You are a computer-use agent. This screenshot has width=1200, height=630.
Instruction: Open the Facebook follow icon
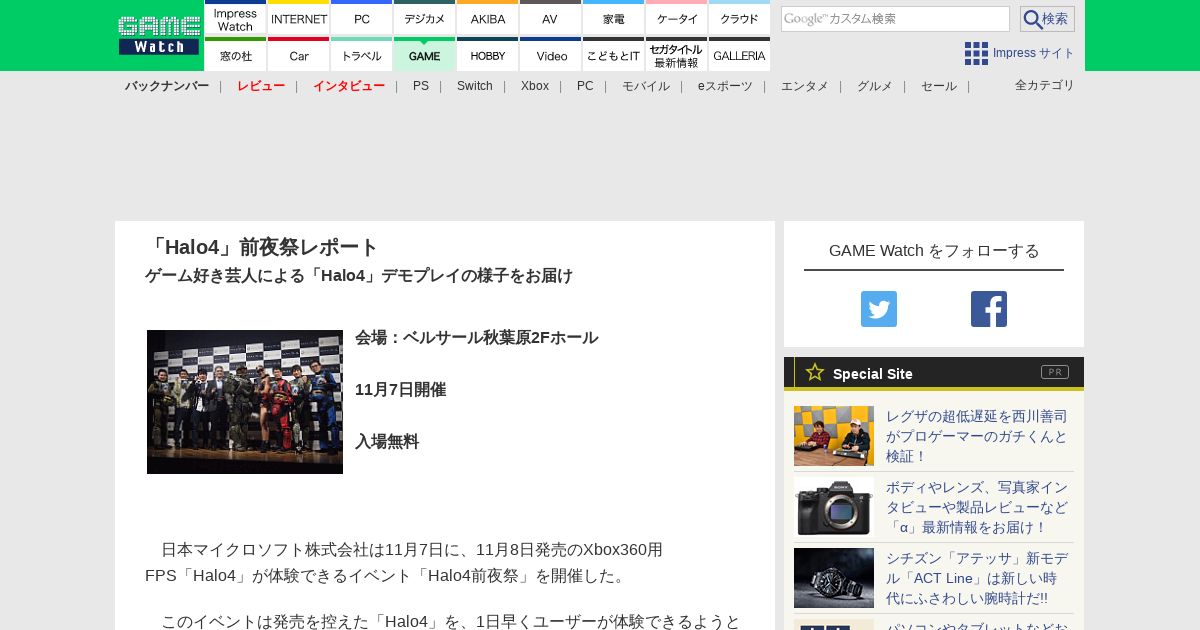[x=989, y=309]
